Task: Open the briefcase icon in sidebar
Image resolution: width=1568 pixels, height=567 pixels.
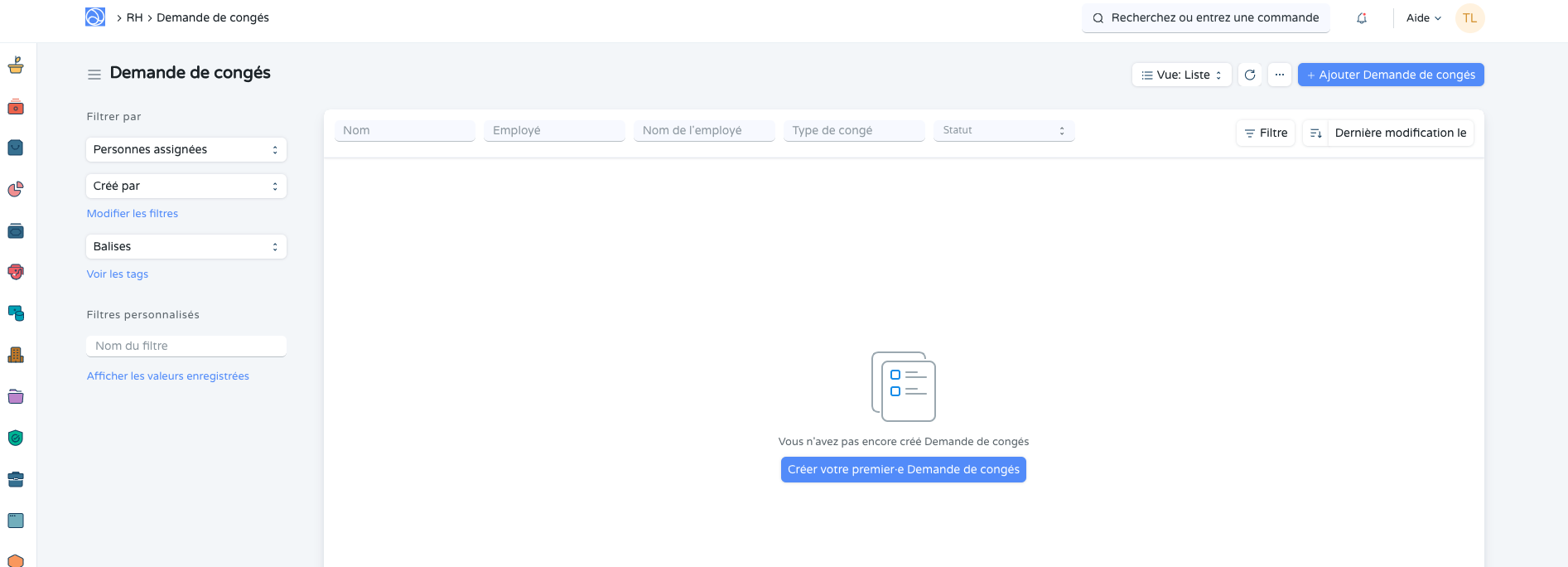Action: (16, 479)
